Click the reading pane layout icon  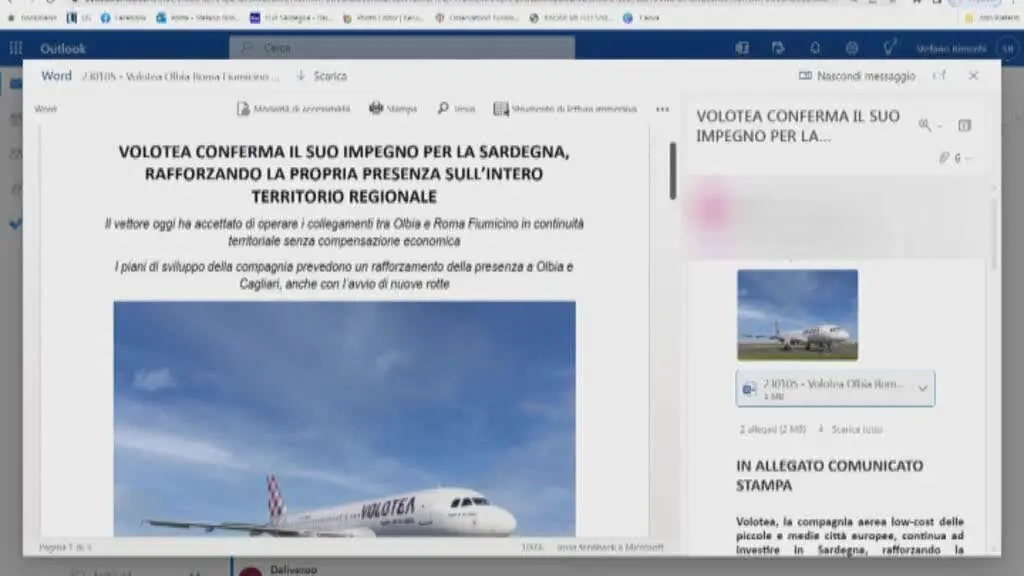[964, 125]
